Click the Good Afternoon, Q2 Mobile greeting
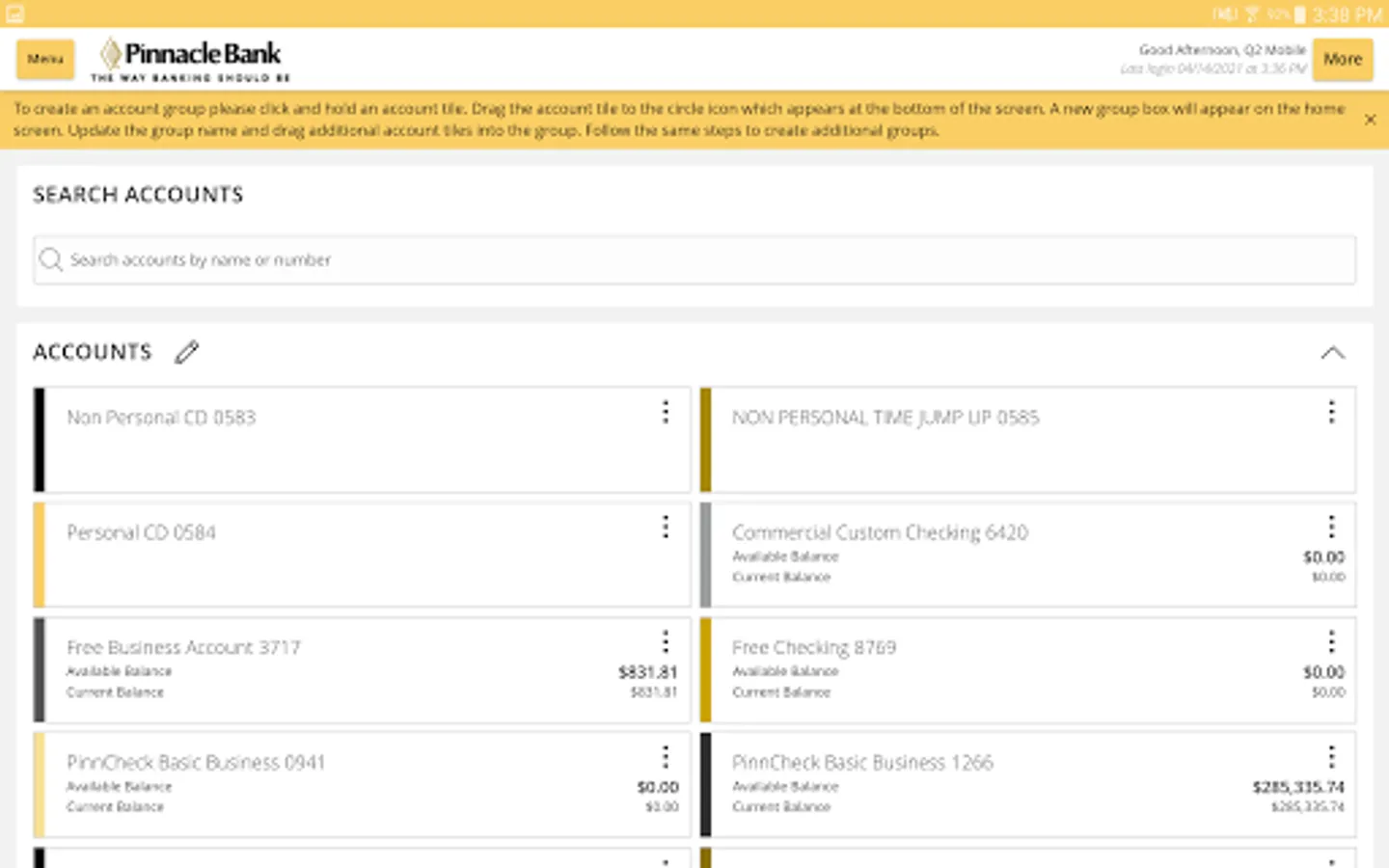 point(1222,50)
